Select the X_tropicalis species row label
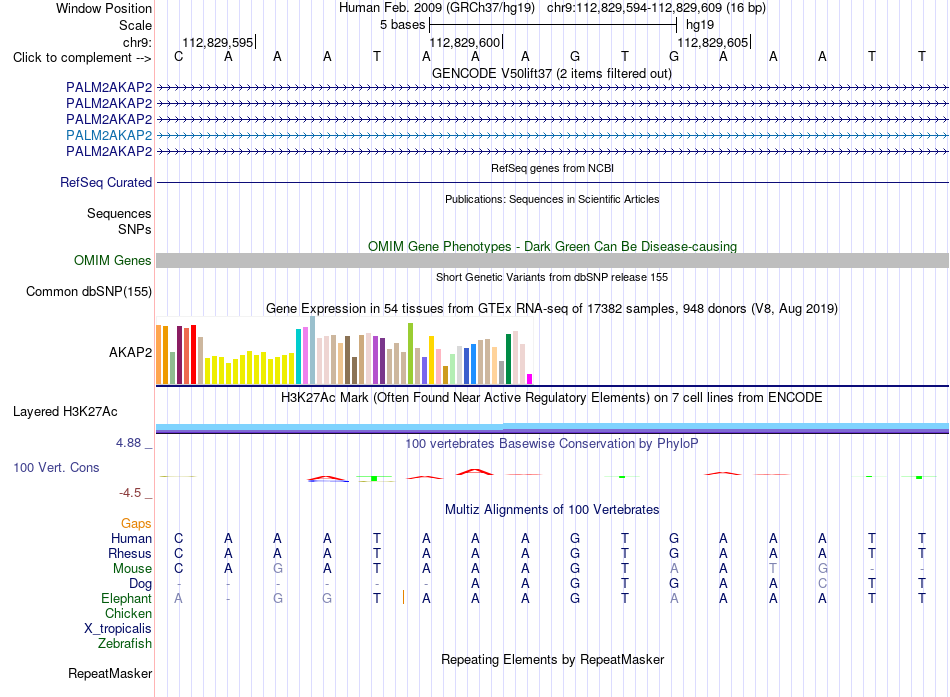Screen dimensions: 950x697 point(118,629)
